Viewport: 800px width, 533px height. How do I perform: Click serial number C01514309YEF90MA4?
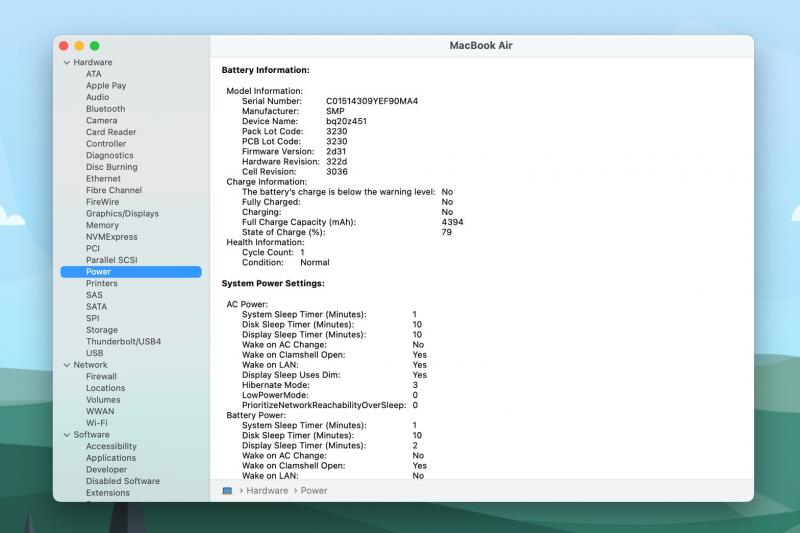click(x=372, y=101)
